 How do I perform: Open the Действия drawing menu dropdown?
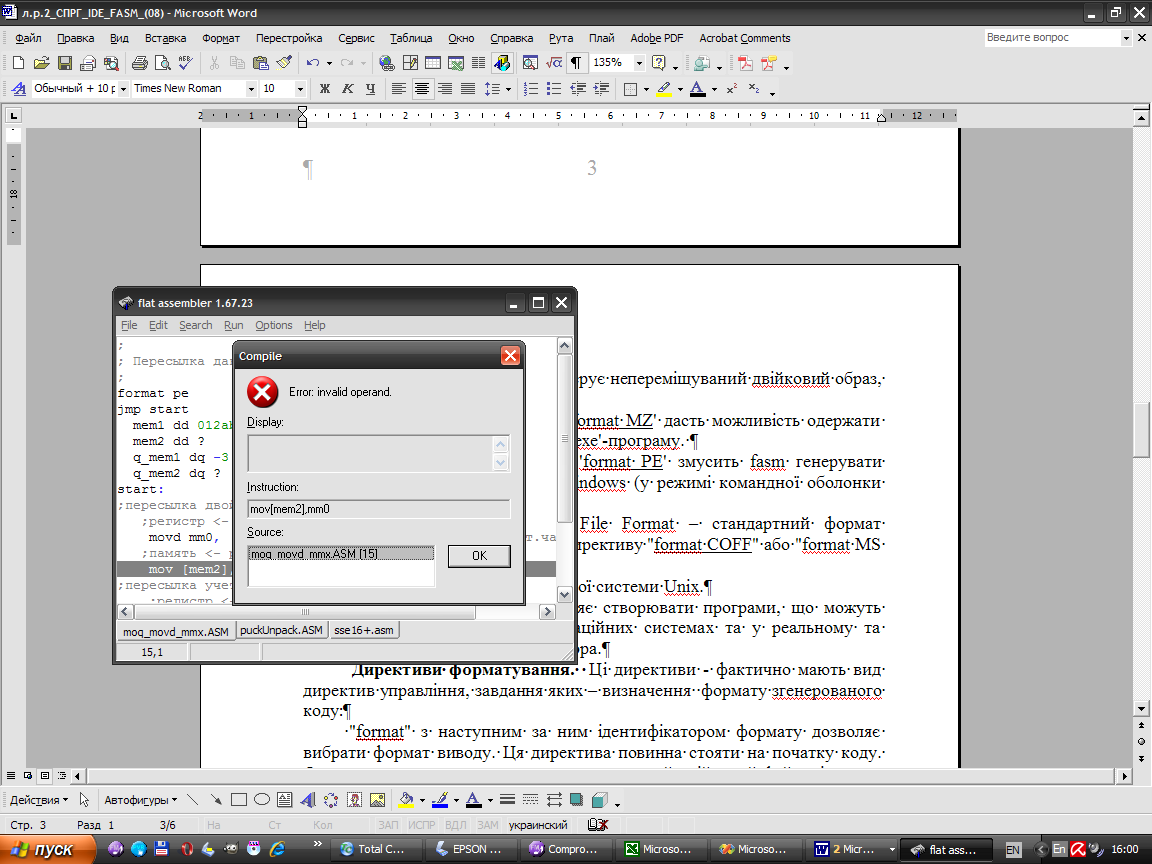coord(39,799)
